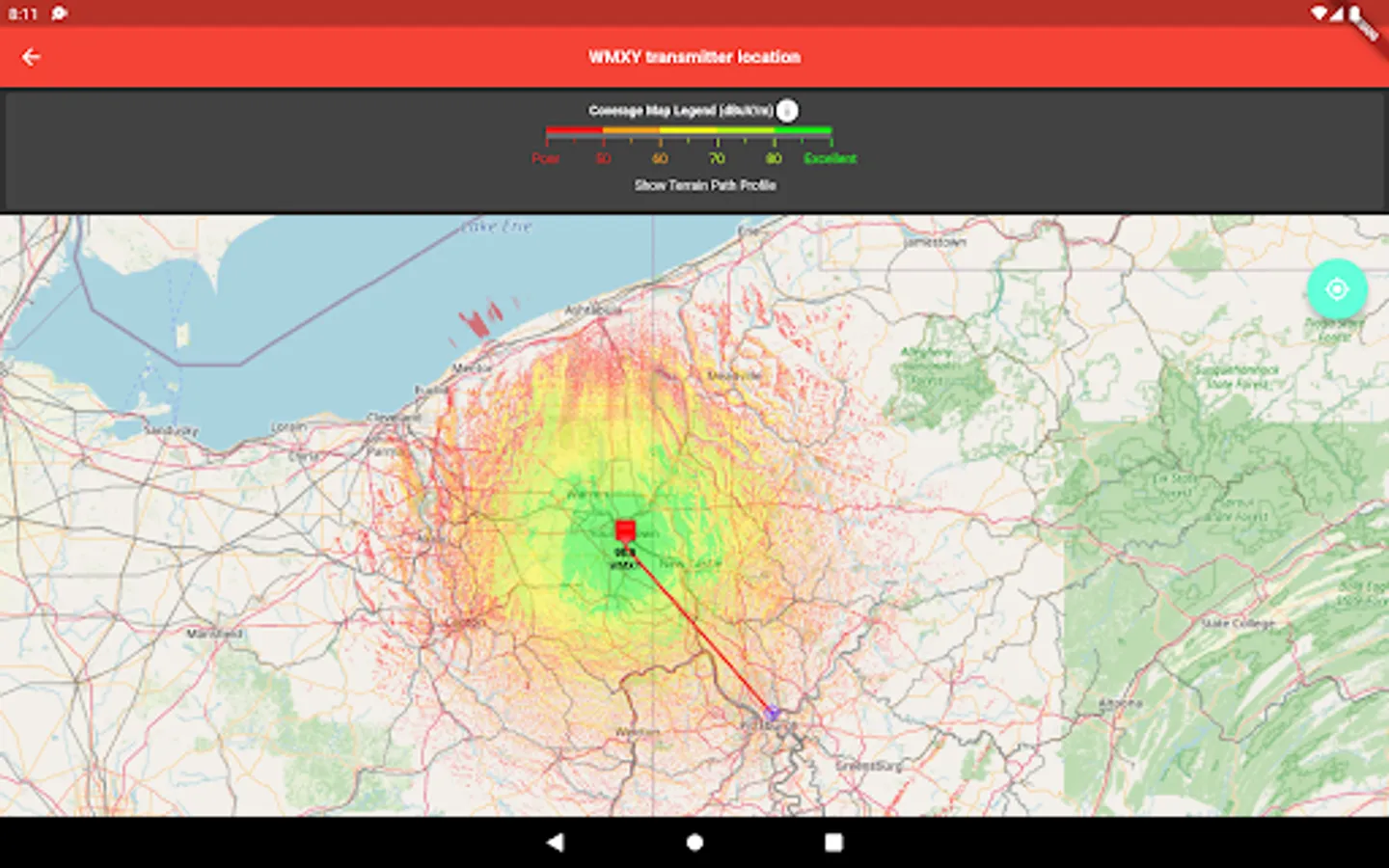
Task: Click the 'Mansfield' map label
Action: [x=214, y=634]
